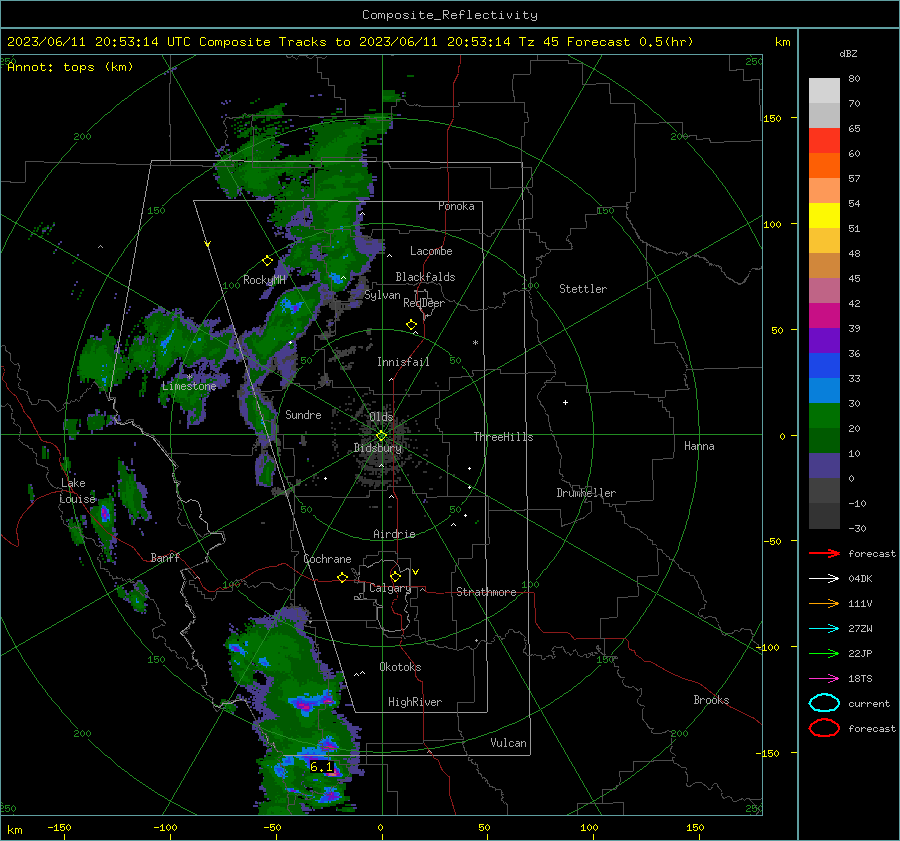
Task: Click the Sundre city label
Action: pos(303,414)
